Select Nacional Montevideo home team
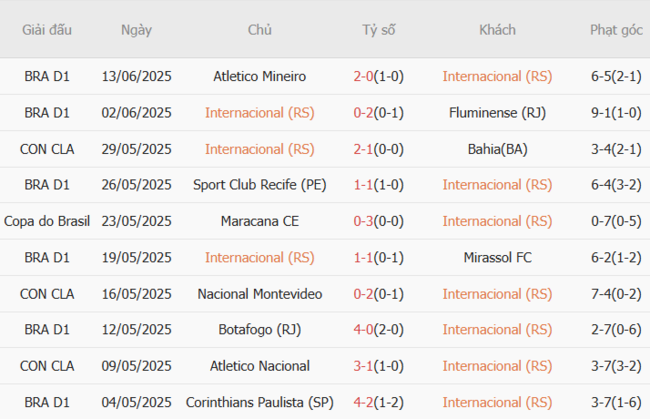The image size is (650, 419). (260, 294)
